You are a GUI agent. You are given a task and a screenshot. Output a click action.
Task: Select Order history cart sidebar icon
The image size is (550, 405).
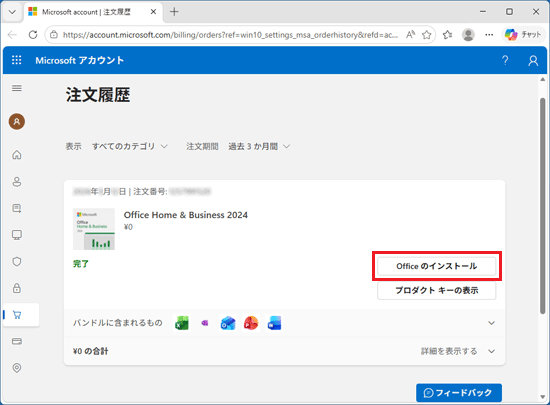[x=17, y=315]
